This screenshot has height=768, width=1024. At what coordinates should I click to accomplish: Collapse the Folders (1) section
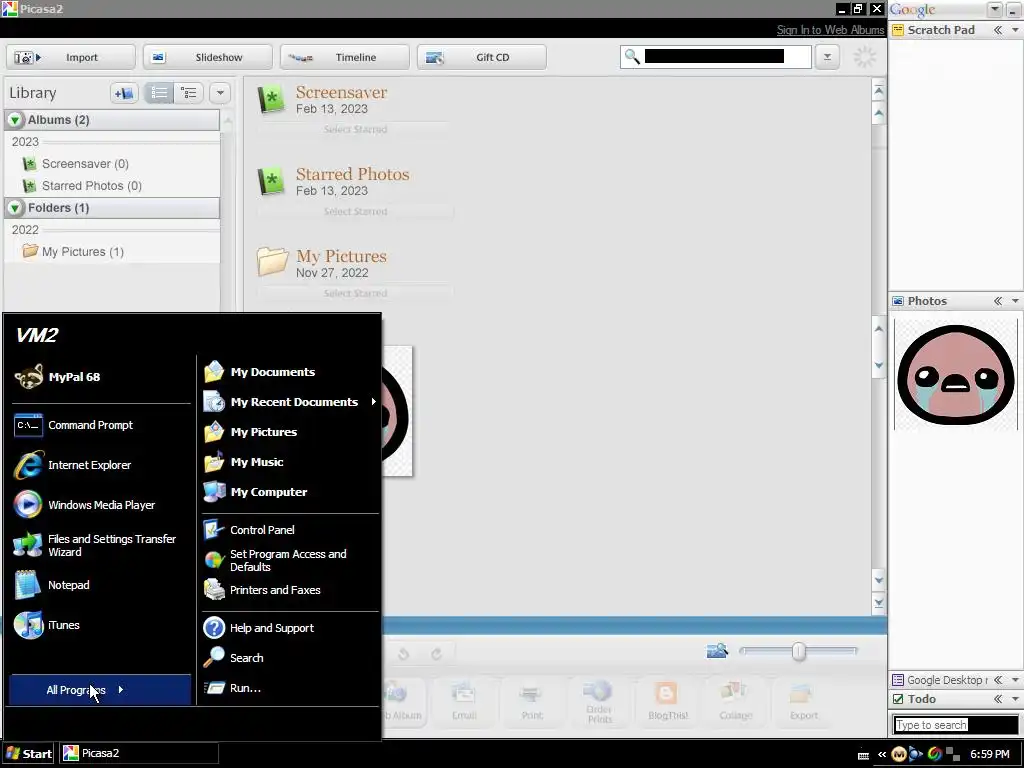click(x=14, y=208)
